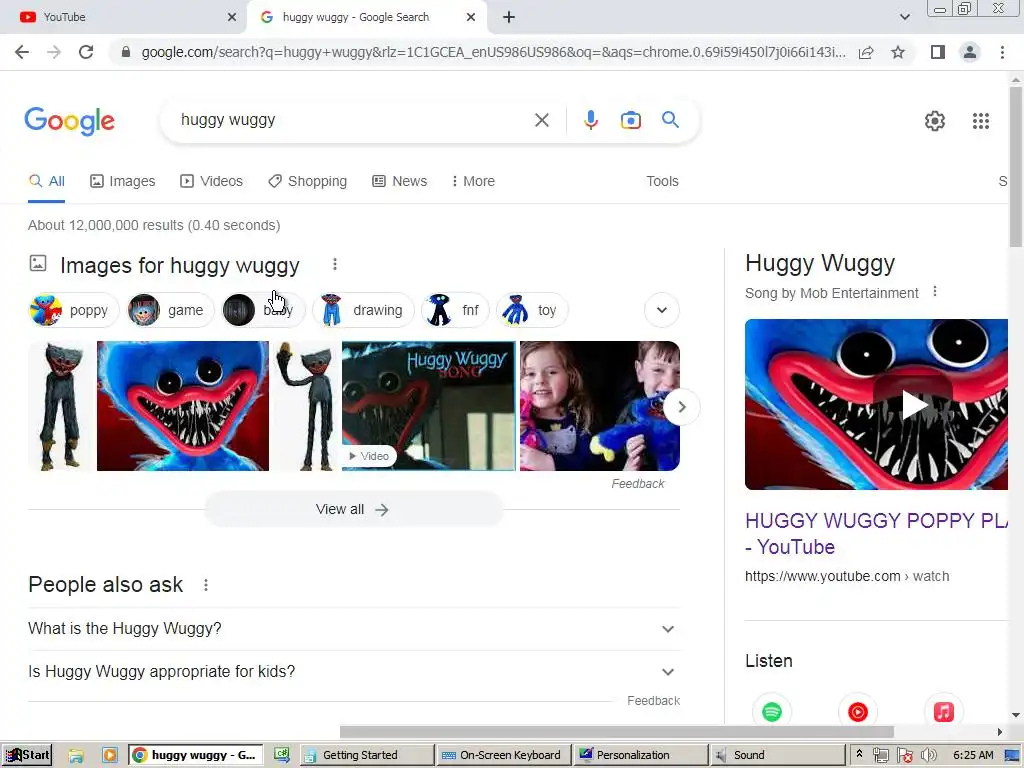Listen on Spotify
Image resolution: width=1024 pixels, height=768 pixels.
772,711
